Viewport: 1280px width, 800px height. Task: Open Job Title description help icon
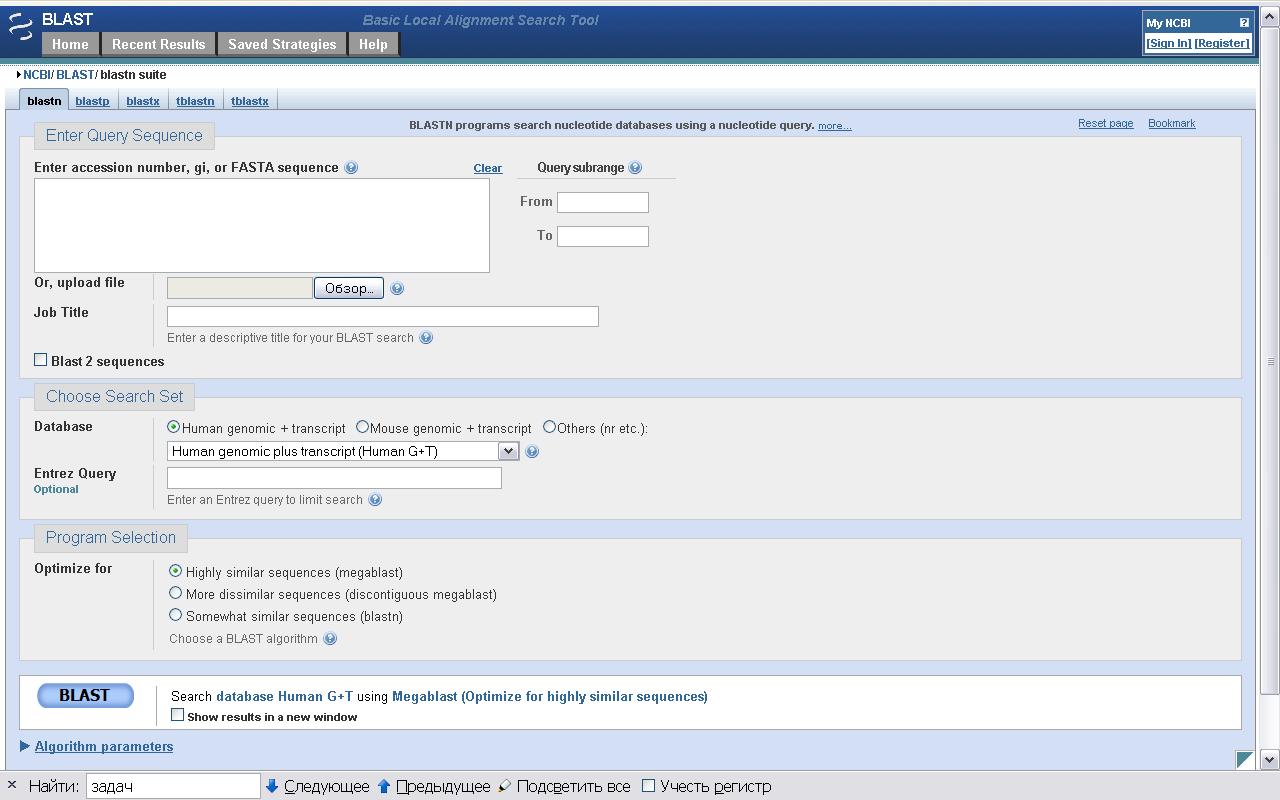click(426, 338)
